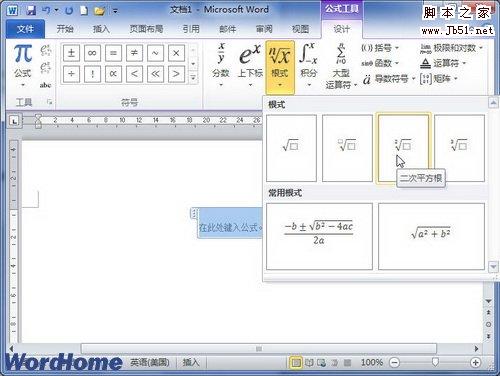This screenshot has width=500, height=376.
Task: Insert the plus-minus ± symbol
Action: click(71, 53)
